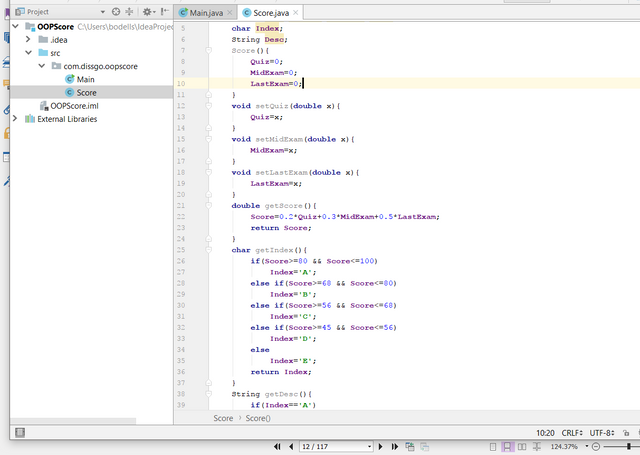Open UTF-8 encoding selector
Image resolution: width=640 pixels, height=455 pixels.
(x=602, y=433)
